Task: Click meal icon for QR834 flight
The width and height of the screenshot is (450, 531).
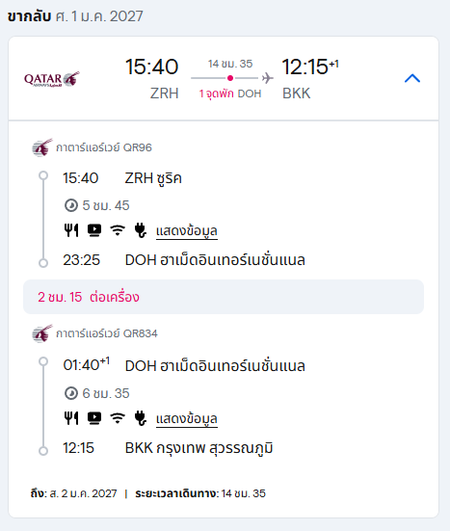Action: click(71, 418)
